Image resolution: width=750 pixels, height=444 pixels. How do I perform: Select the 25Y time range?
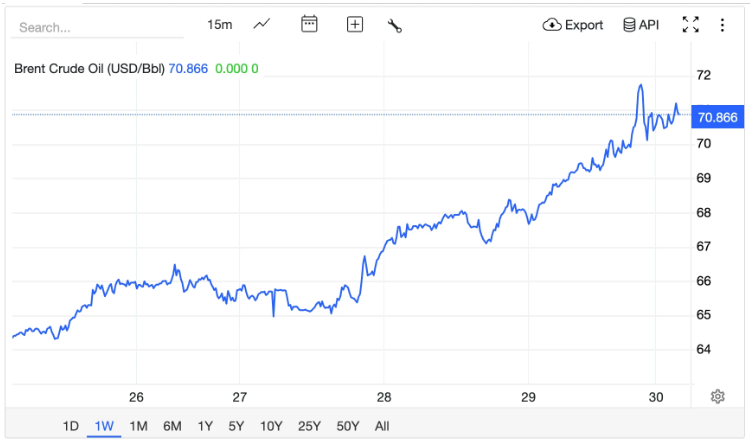click(x=310, y=426)
